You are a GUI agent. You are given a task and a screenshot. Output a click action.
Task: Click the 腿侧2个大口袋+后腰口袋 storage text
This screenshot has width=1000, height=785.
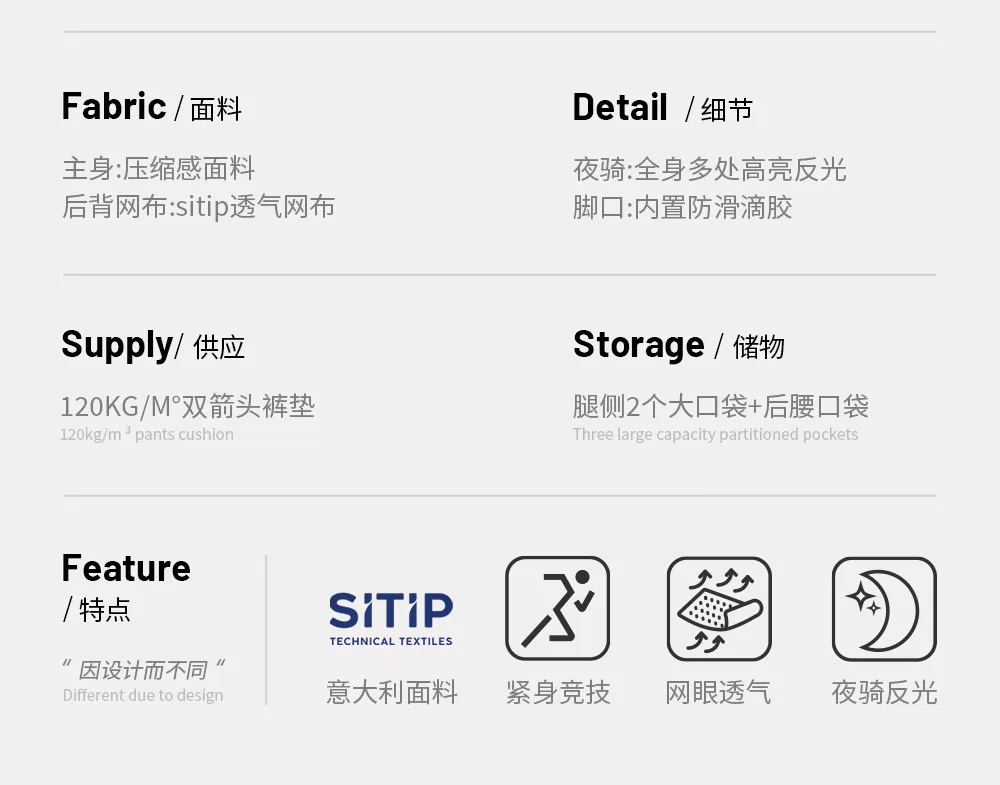pyautogui.click(x=720, y=406)
